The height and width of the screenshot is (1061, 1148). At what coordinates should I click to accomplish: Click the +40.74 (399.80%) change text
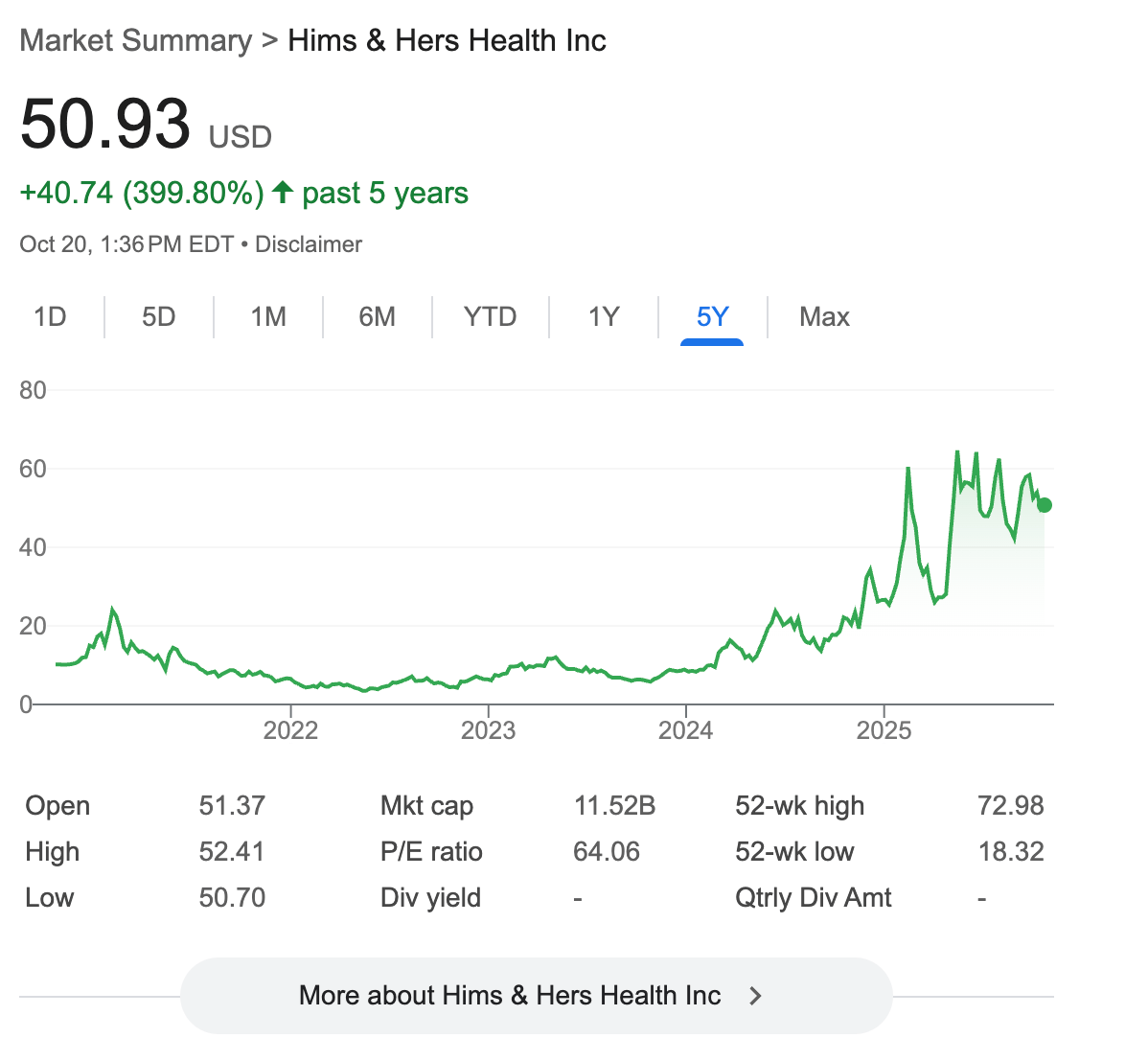pos(142,194)
